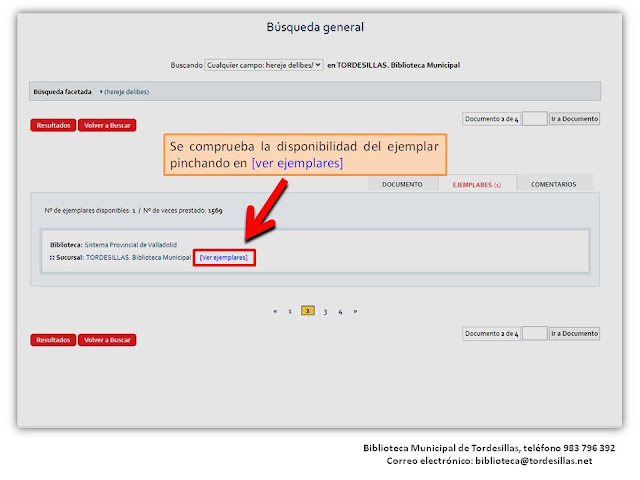Click the lower 'Ir a Documento' button
Viewport: 640px width, 480px height.
pos(574,333)
